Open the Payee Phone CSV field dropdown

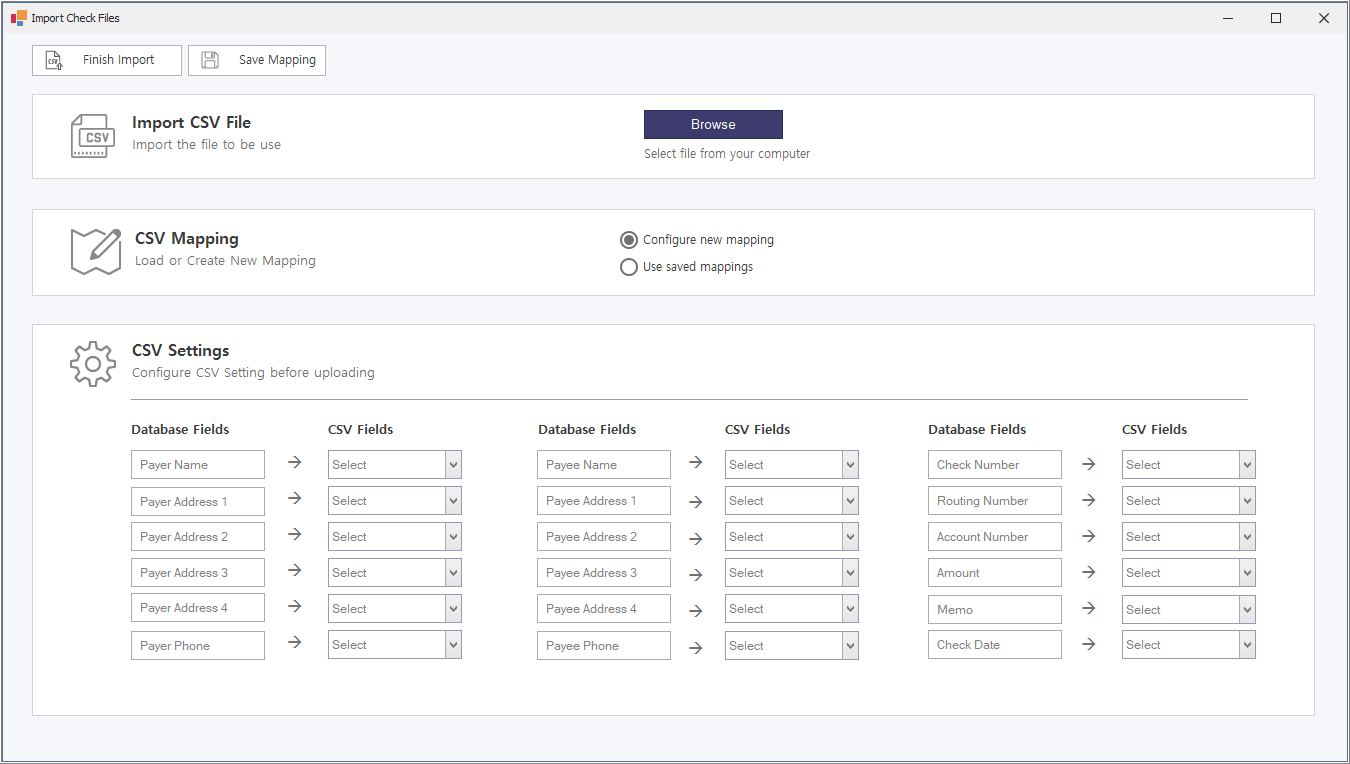click(791, 646)
